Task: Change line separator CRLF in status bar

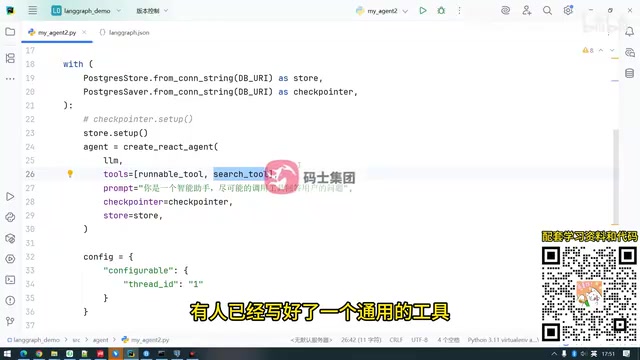Action: click(x=396, y=340)
